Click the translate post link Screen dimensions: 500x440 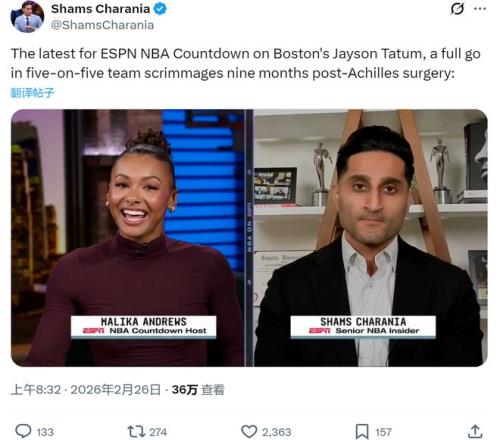pos(32,93)
